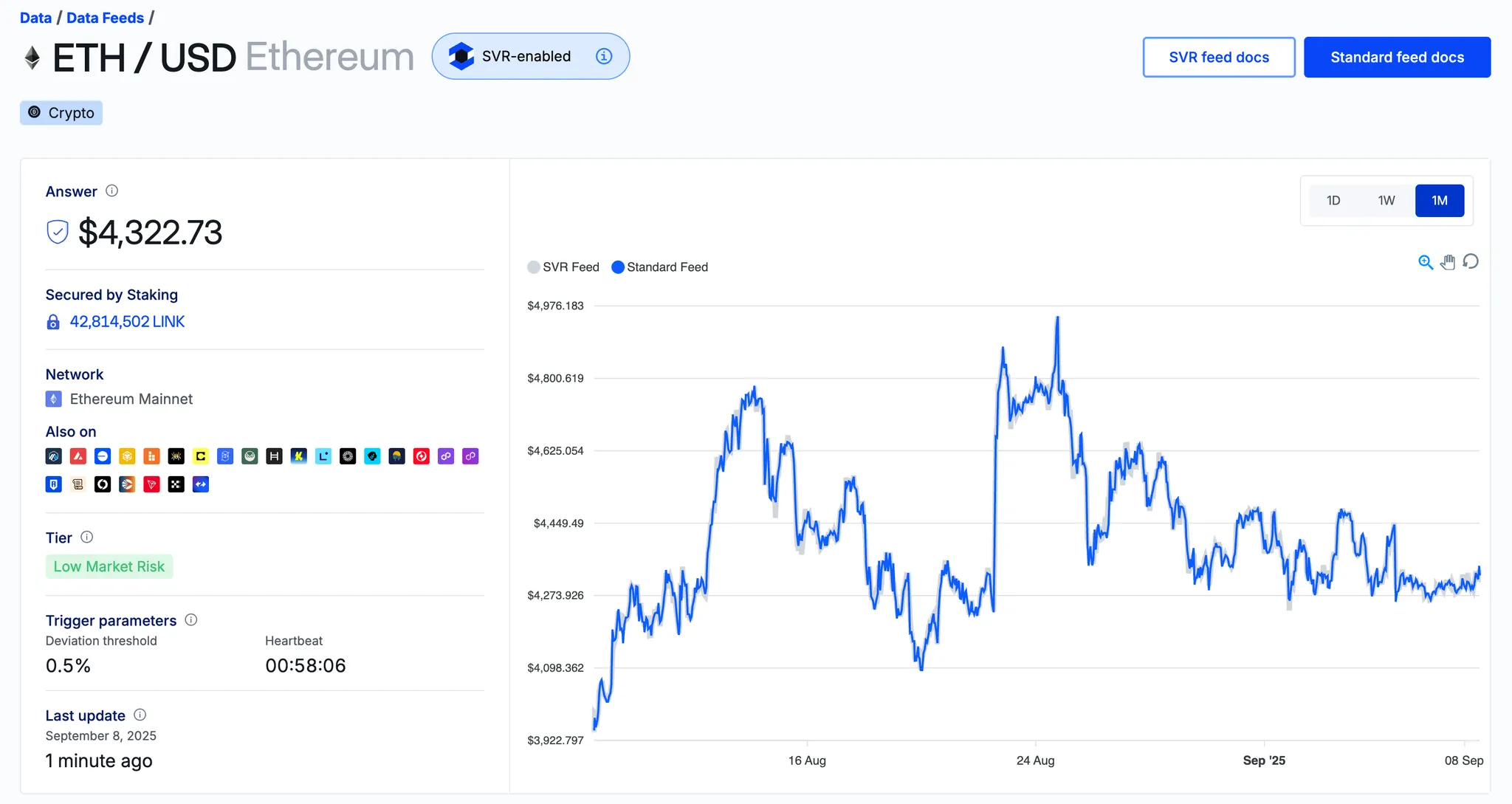1512x804 pixels.
Task: Go to the Data Feeds breadcrumb
Action: pyautogui.click(x=105, y=18)
